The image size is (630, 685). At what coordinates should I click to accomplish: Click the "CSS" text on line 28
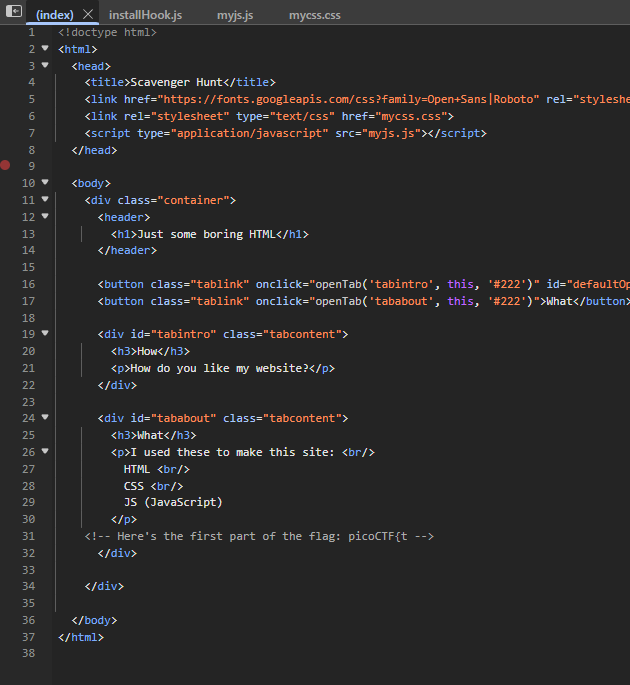point(134,486)
